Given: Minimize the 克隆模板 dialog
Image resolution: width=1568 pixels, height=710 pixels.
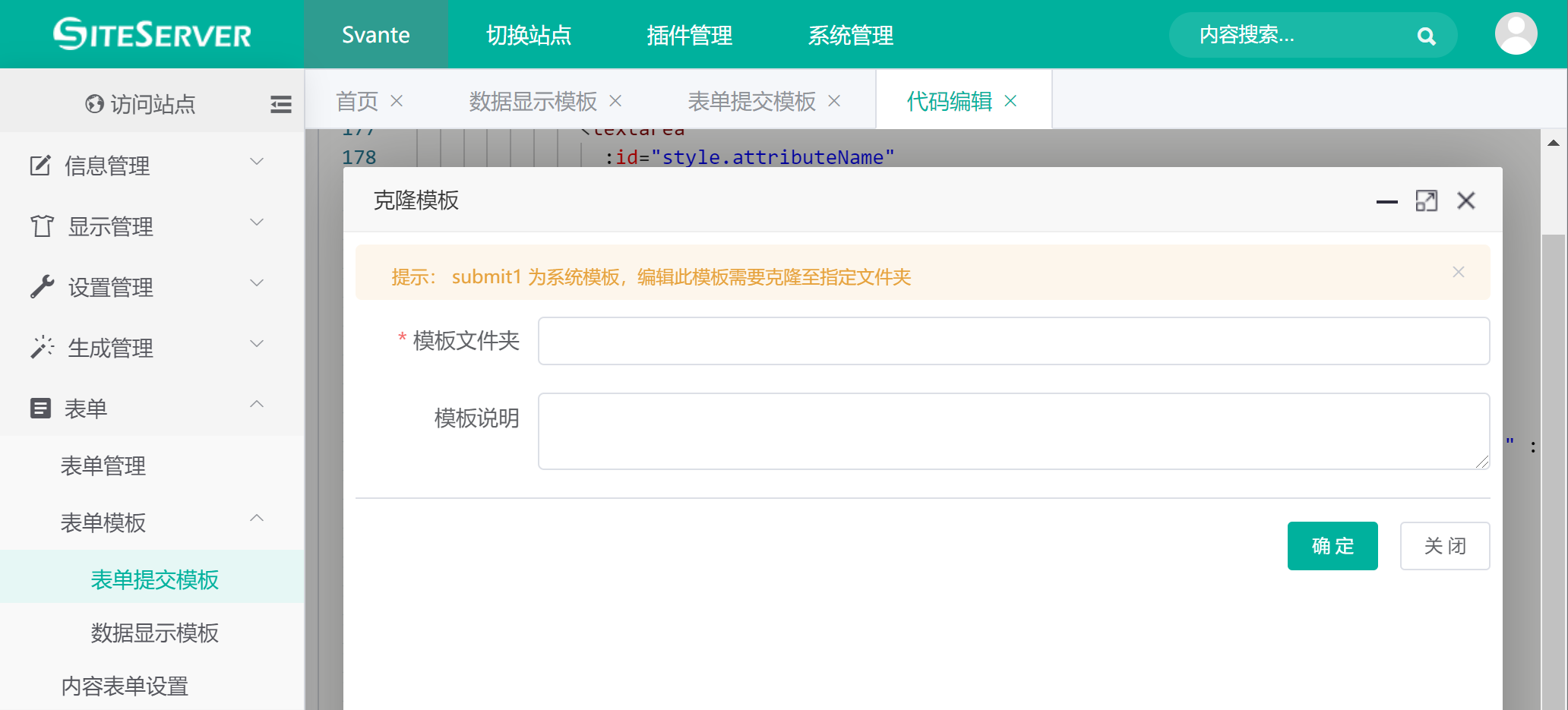Looking at the screenshot, I should pos(1386,201).
